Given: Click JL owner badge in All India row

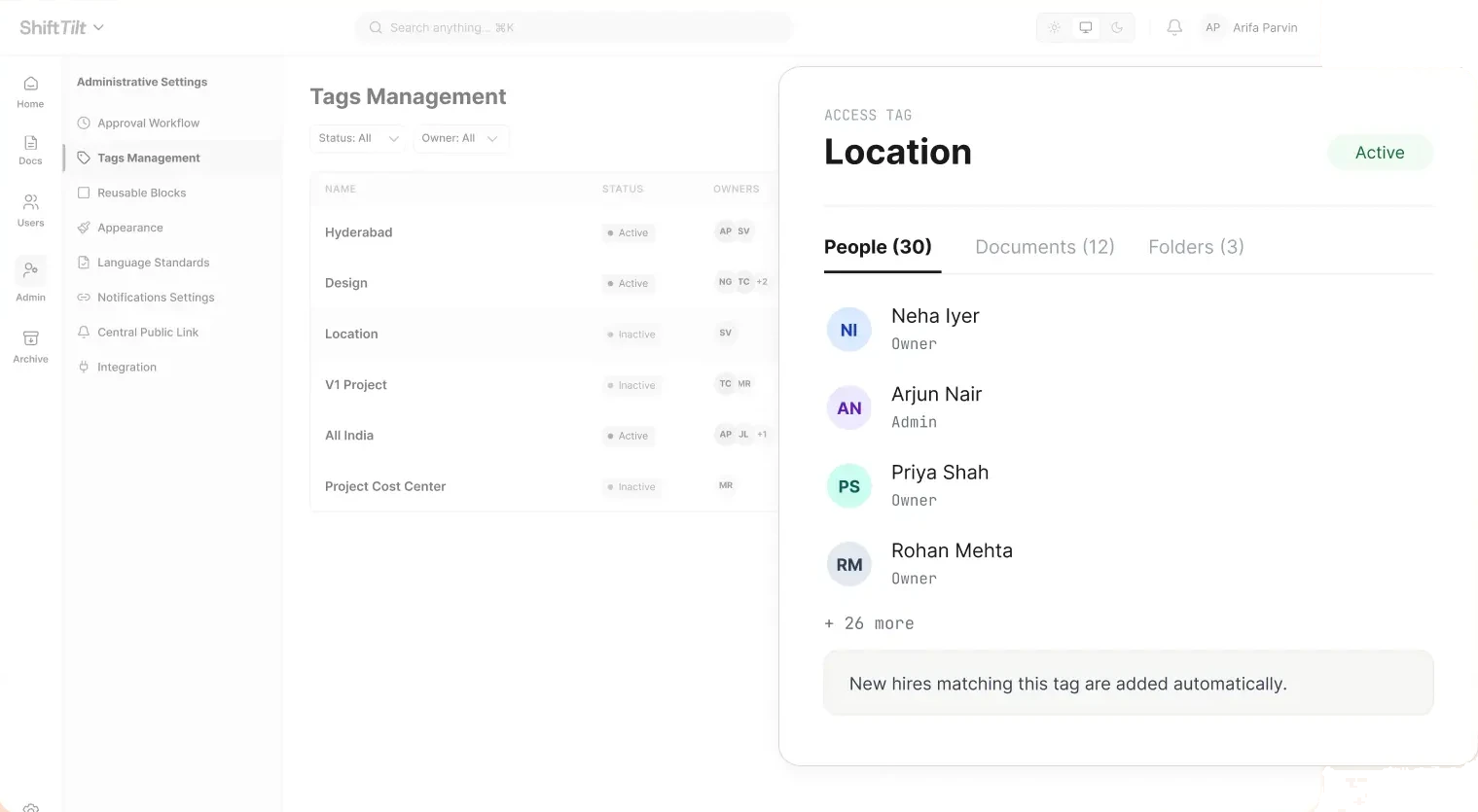Looking at the screenshot, I should 743,435.
